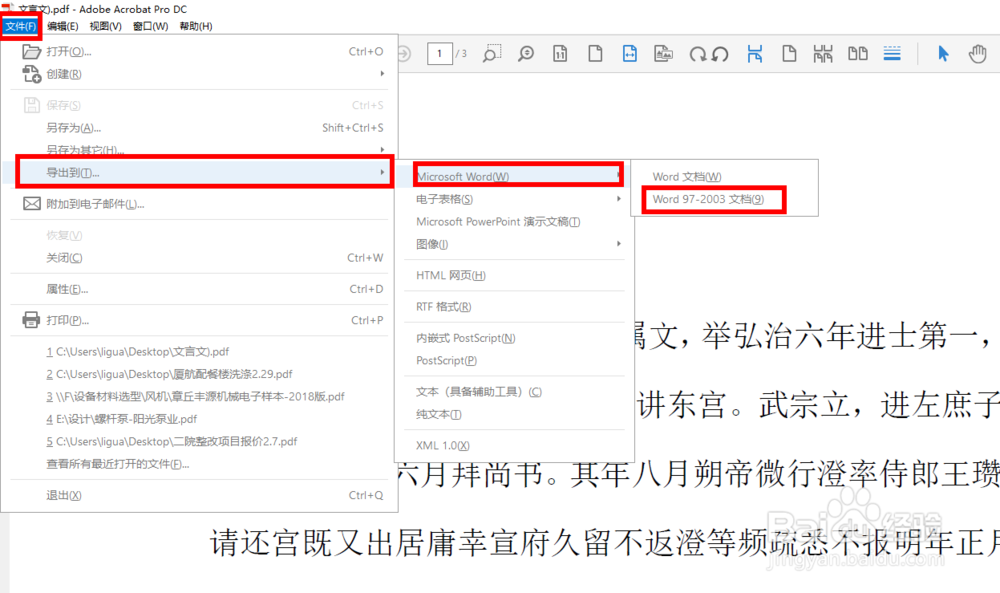Select PostScript(P) export option
Image resolution: width=1000 pixels, height=593 pixels.
(x=515, y=360)
